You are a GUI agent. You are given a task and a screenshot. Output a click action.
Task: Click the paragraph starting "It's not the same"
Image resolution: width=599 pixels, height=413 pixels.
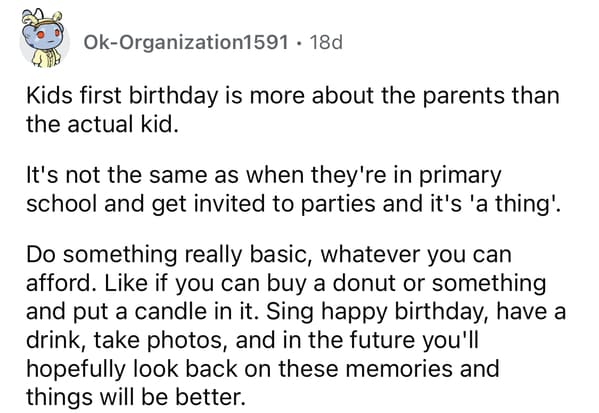click(x=294, y=189)
